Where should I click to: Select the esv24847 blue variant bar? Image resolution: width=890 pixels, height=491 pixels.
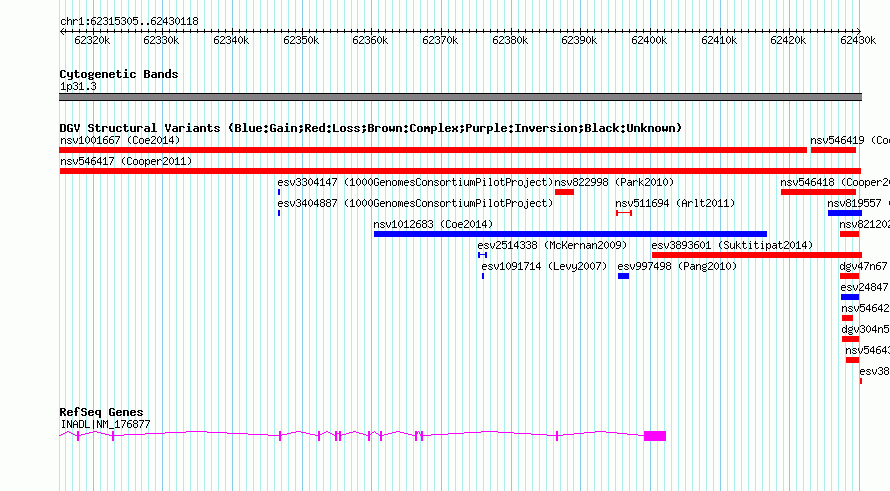[x=850, y=297]
